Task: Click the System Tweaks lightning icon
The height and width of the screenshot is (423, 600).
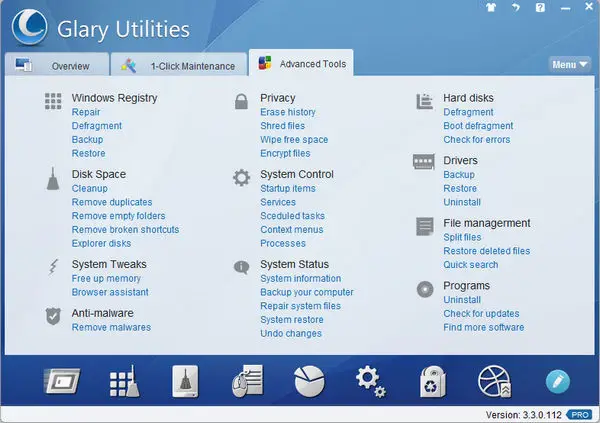Action: 53,267
